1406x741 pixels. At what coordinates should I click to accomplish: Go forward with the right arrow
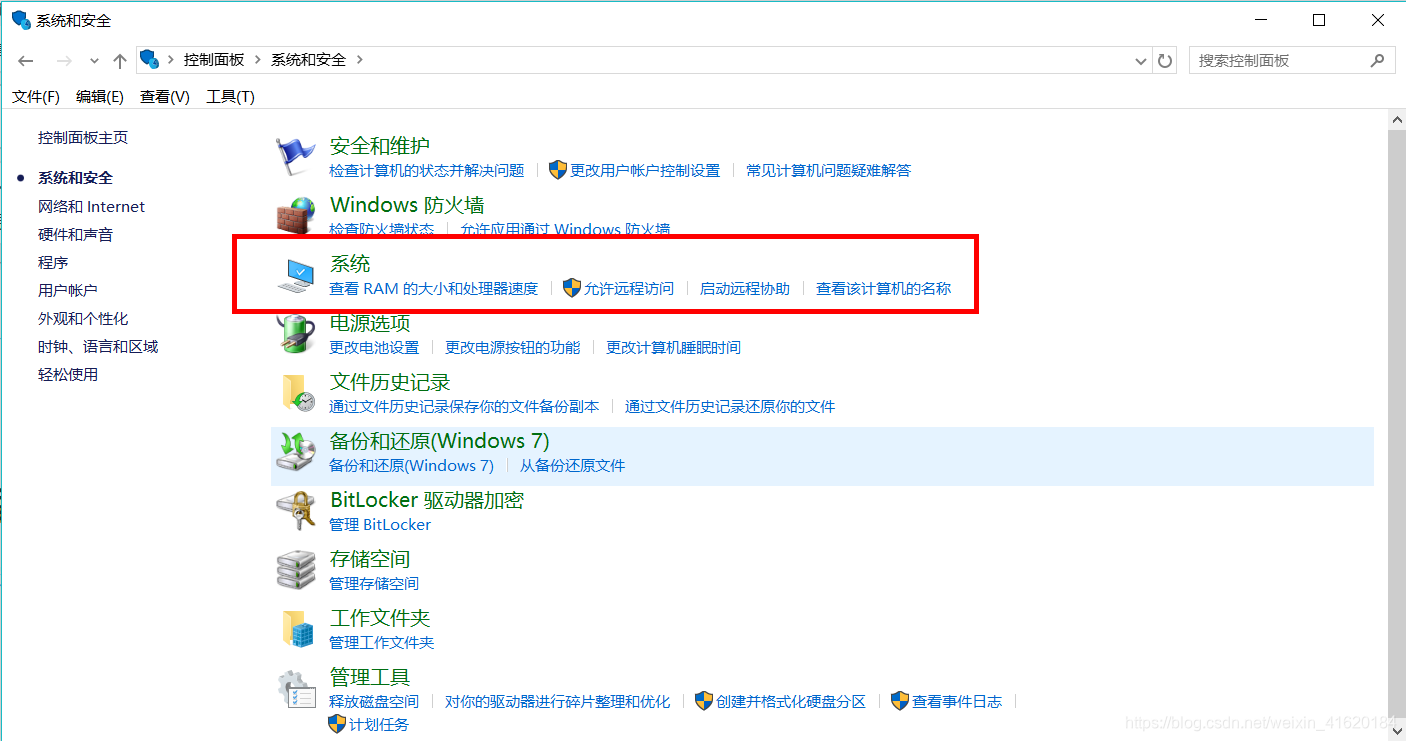[x=64, y=61]
